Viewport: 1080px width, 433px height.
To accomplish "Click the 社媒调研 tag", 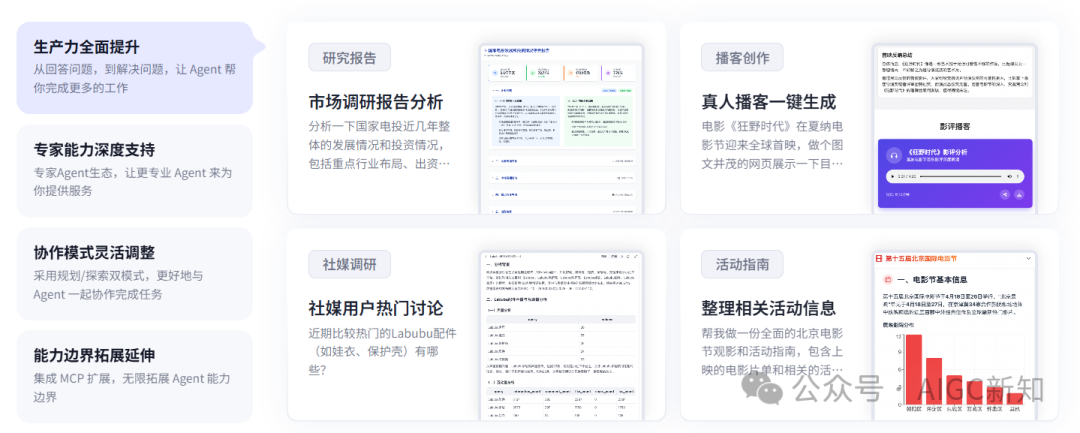I will coord(350,264).
